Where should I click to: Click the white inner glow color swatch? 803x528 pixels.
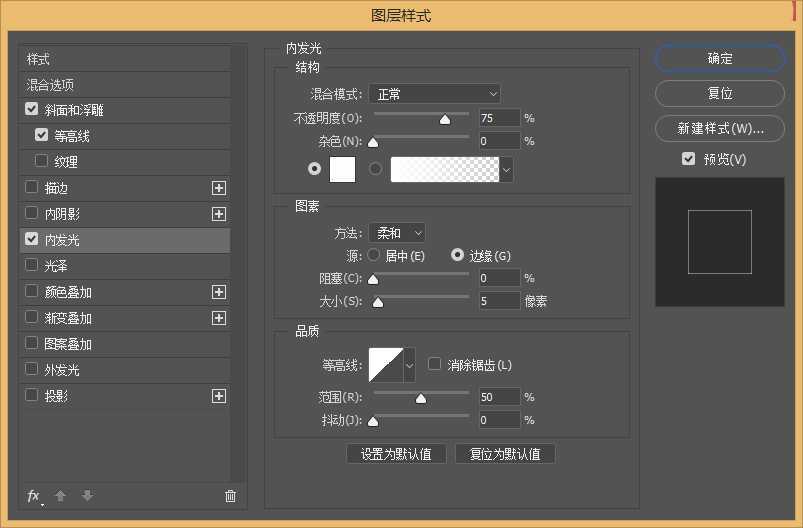tap(343, 170)
